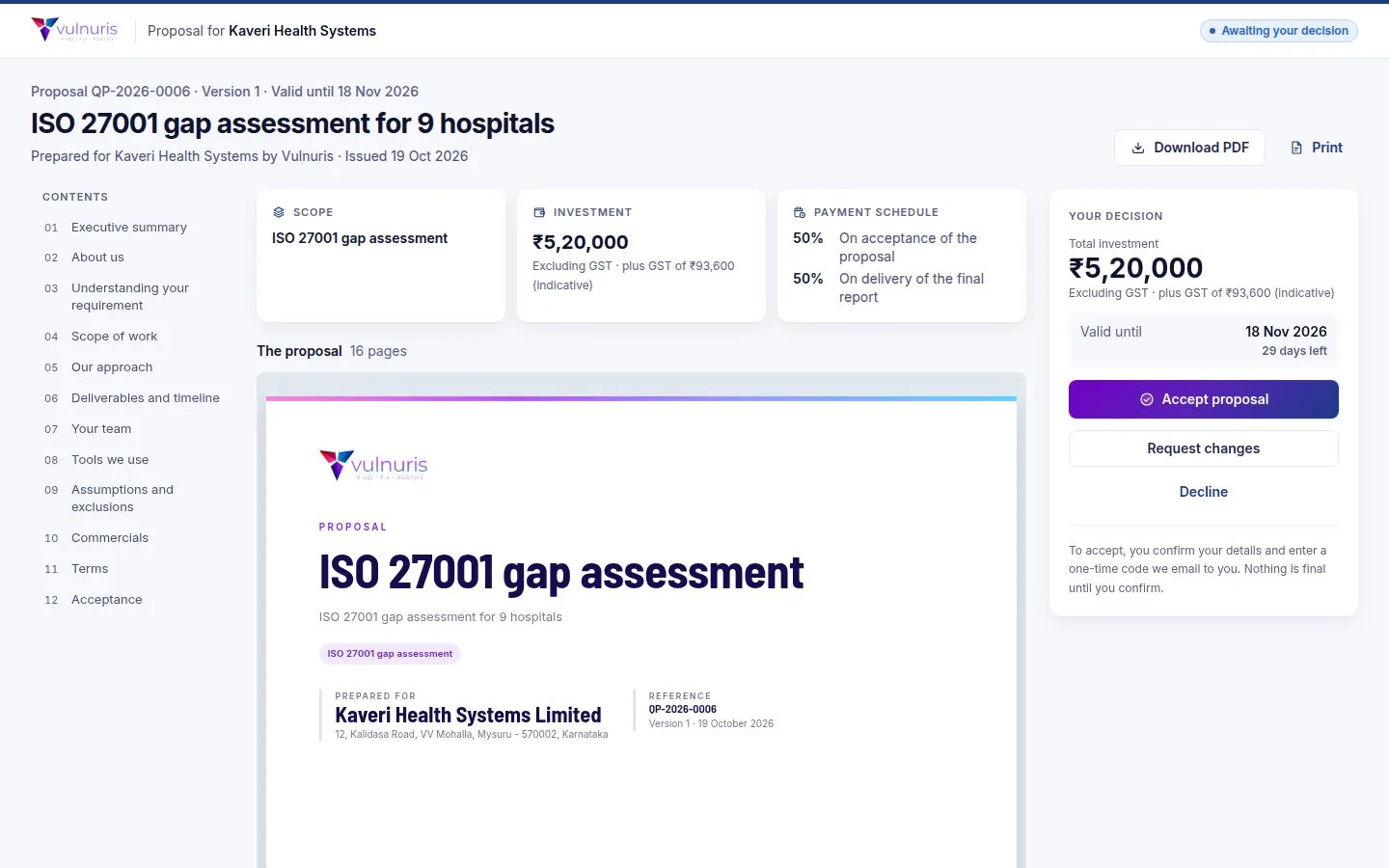Click the QP-2026-0006 reference on cover

click(x=683, y=709)
